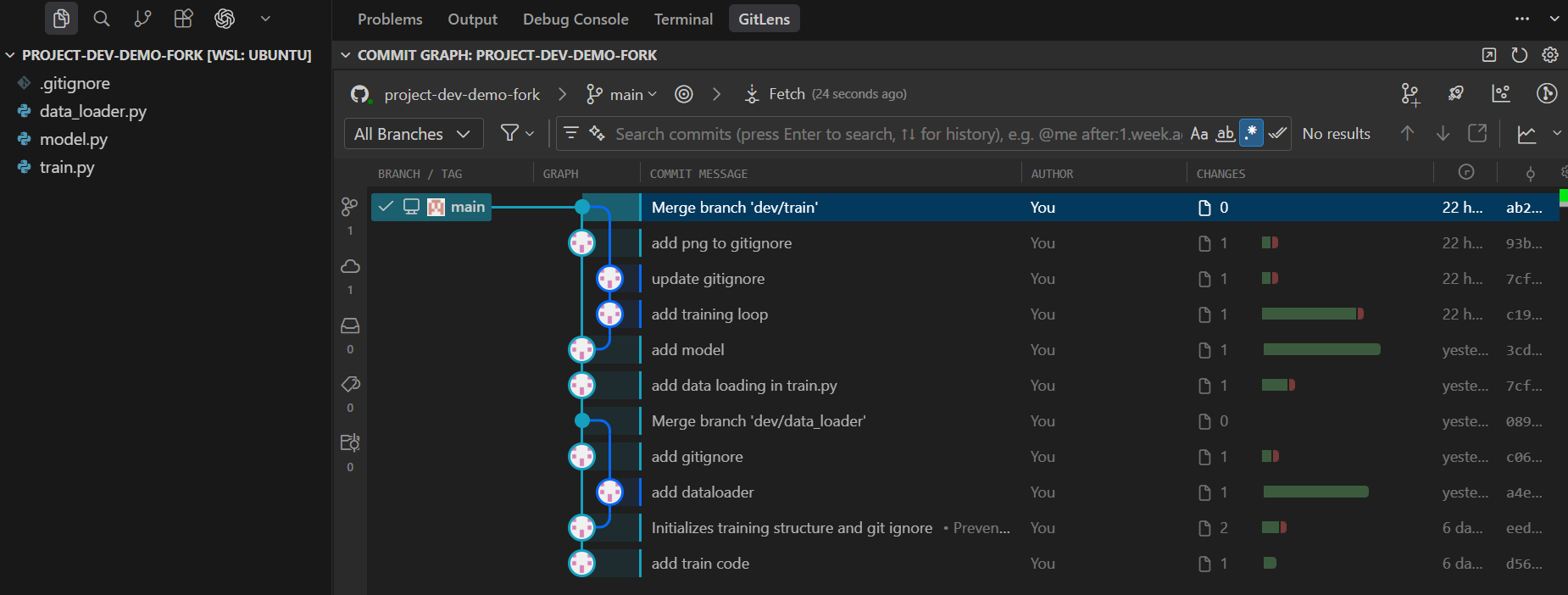Open commit graph settings gear
The image size is (1568, 595).
pyautogui.click(x=1550, y=55)
